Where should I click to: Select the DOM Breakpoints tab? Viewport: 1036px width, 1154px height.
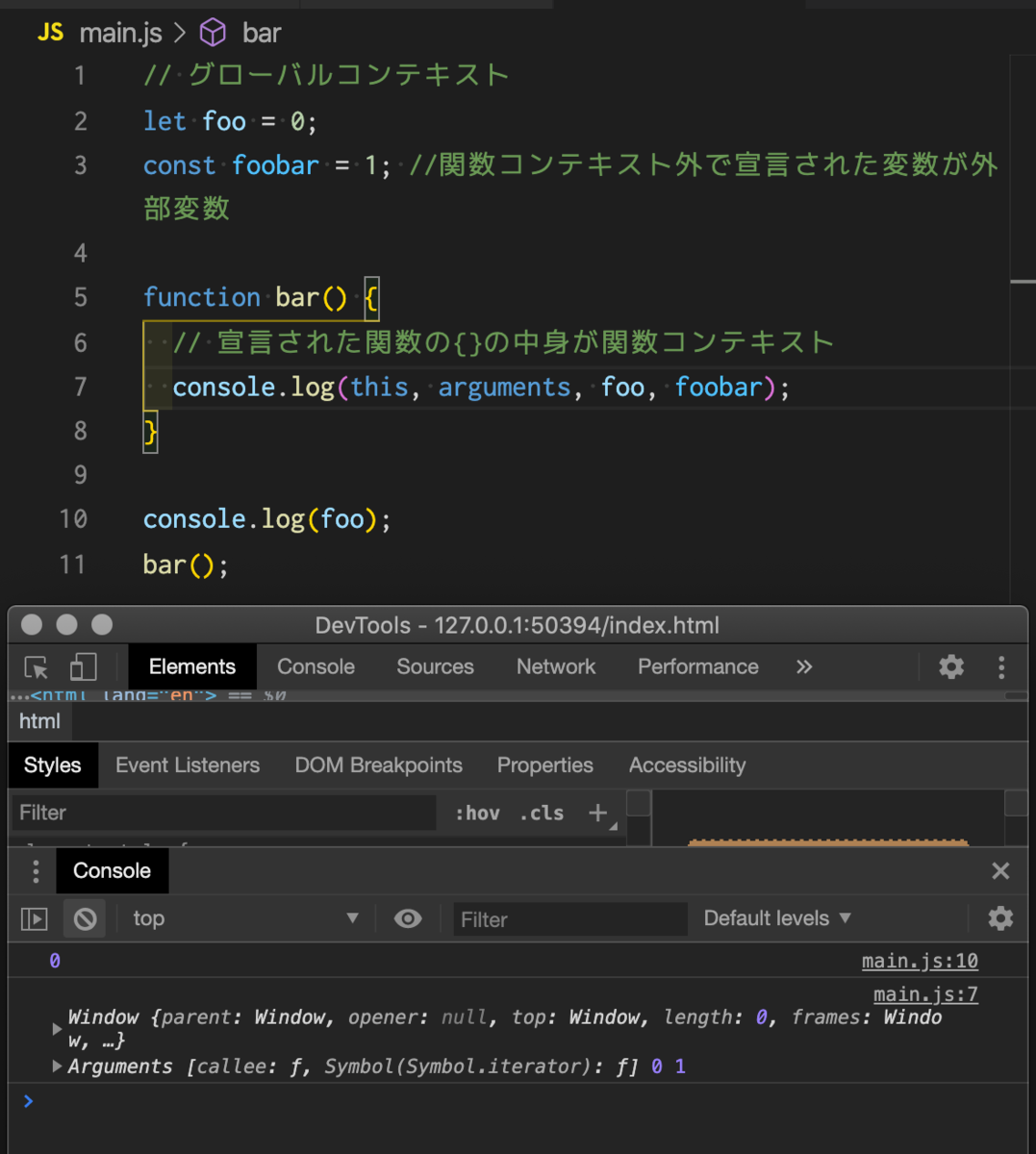coord(379,765)
